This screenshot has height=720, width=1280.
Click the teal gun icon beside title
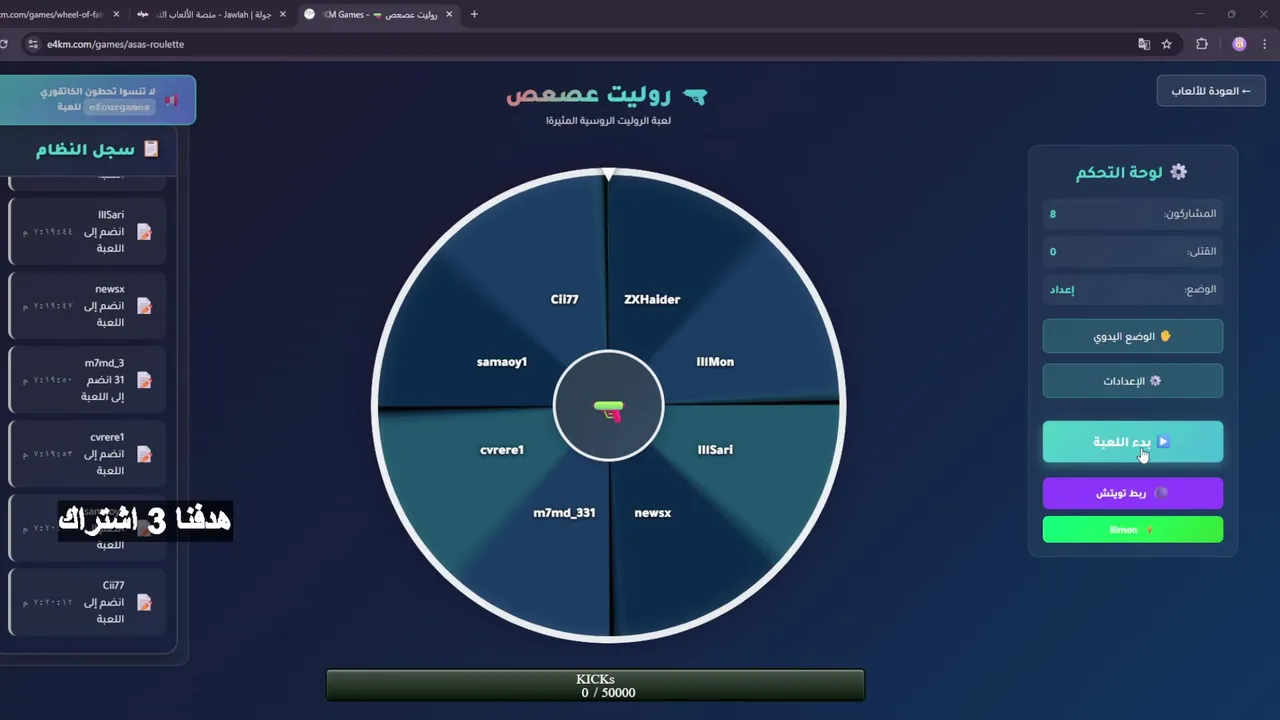(x=695, y=96)
